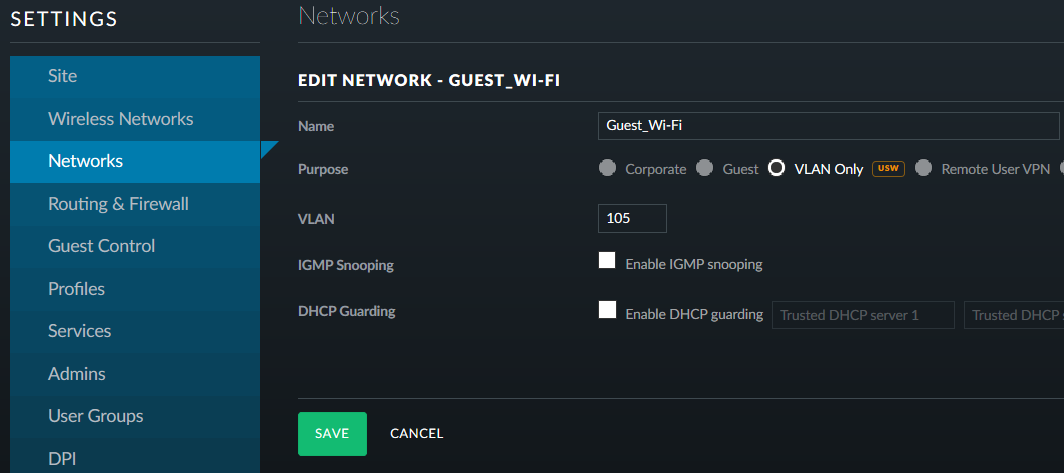Select the VLAN Only purpose option
The height and width of the screenshot is (473, 1064).
tap(776, 168)
